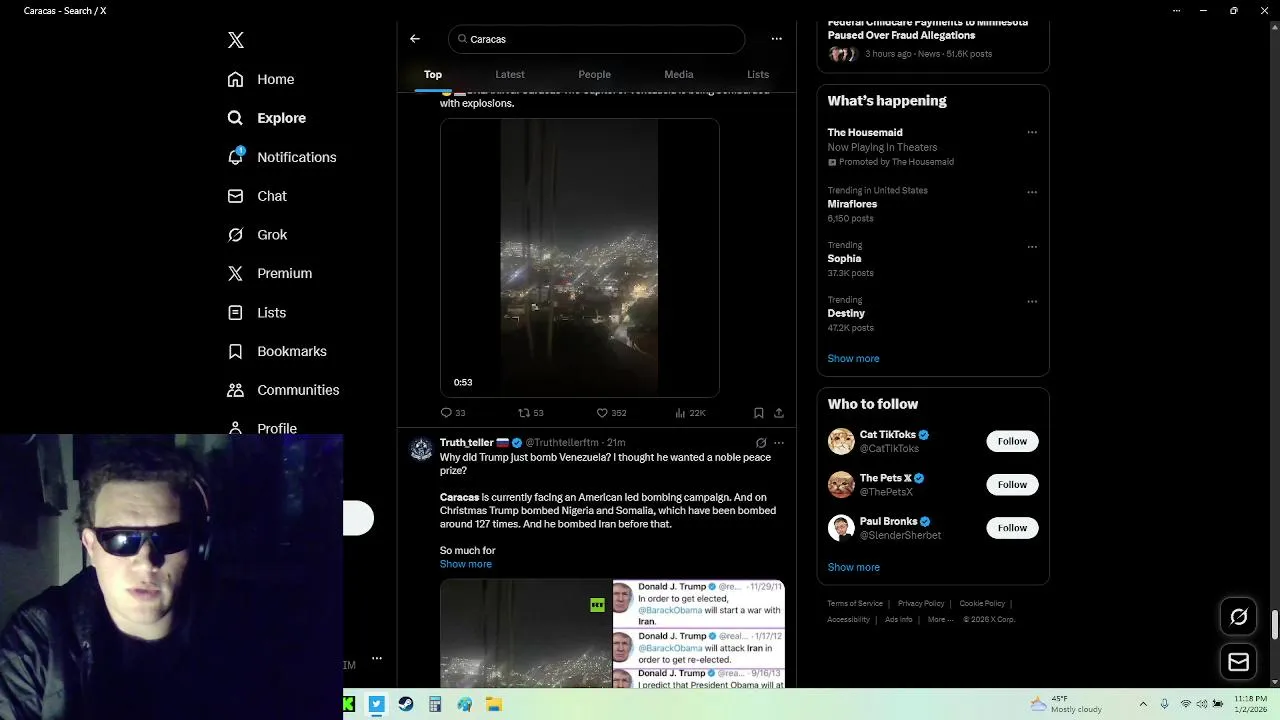Show more under Who to follow
This screenshot has width=1280, height=720.
(853, 567)
